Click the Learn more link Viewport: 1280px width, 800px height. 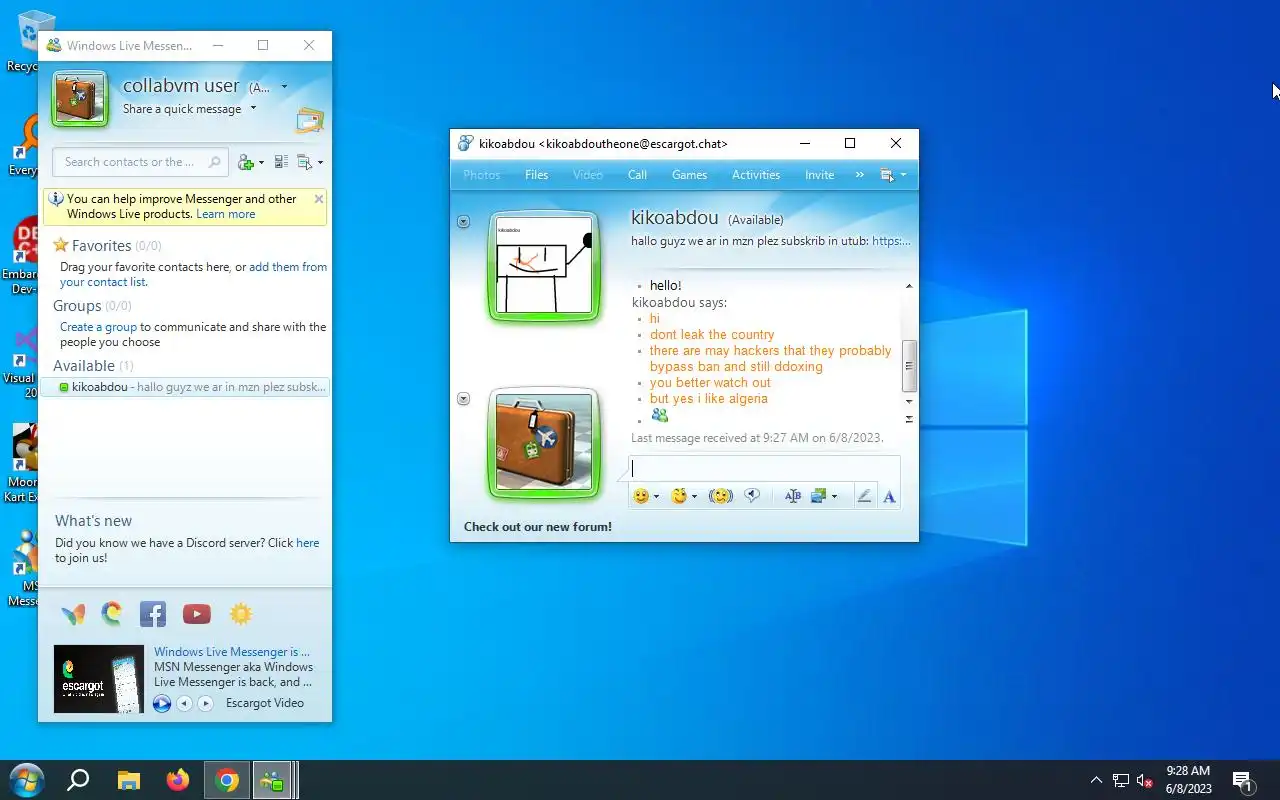pyautogui.click(x=225, y=214)
